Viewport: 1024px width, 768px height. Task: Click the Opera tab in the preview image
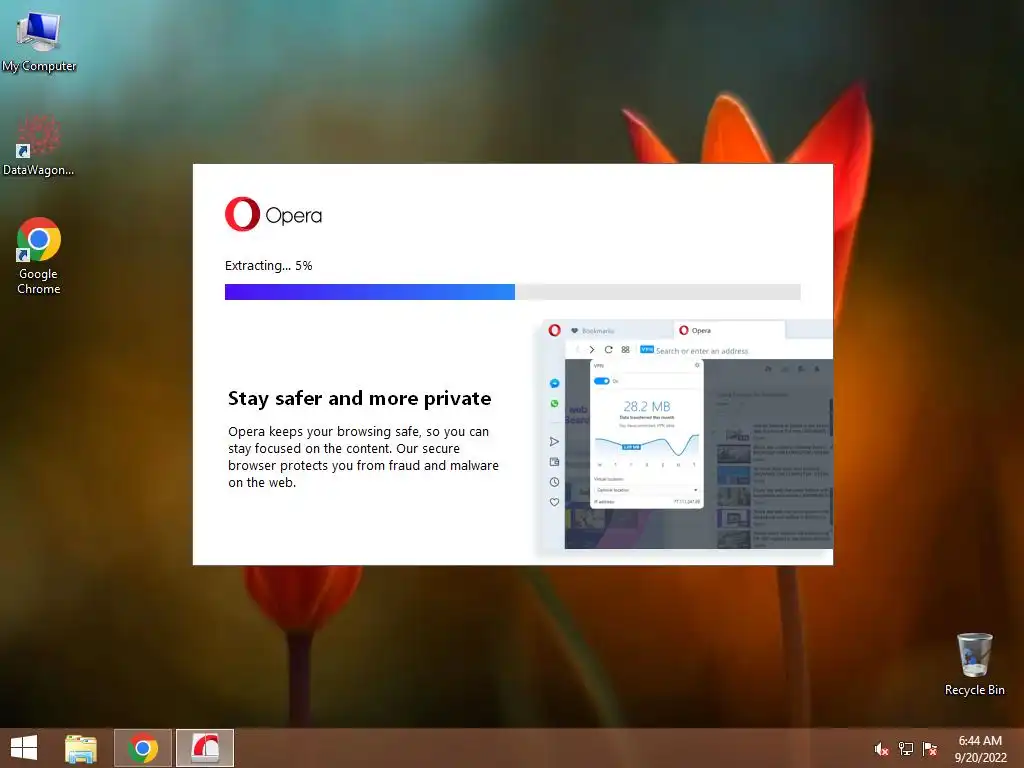coord(729,330)
